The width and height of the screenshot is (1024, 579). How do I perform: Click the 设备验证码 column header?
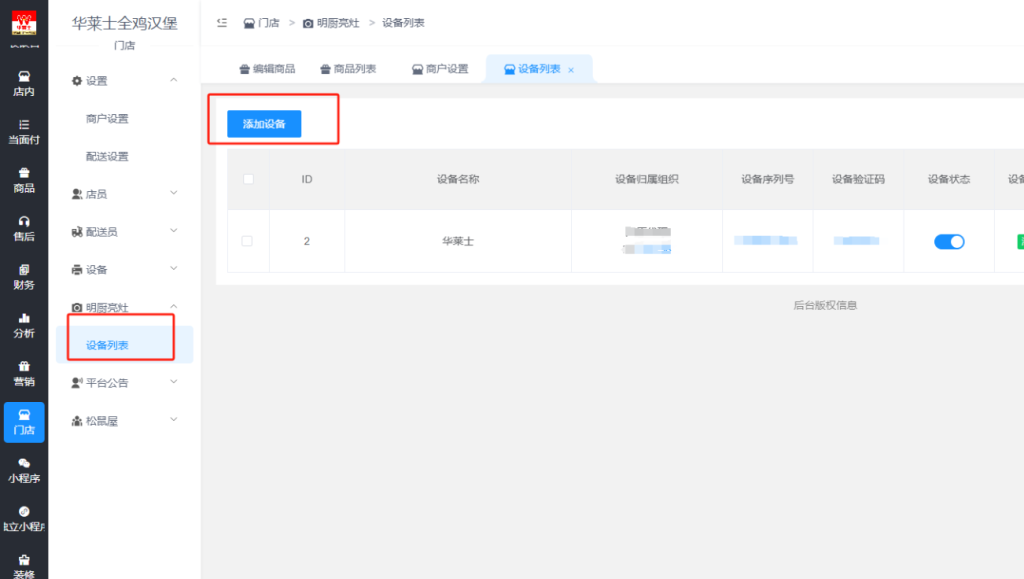(858, 179)
